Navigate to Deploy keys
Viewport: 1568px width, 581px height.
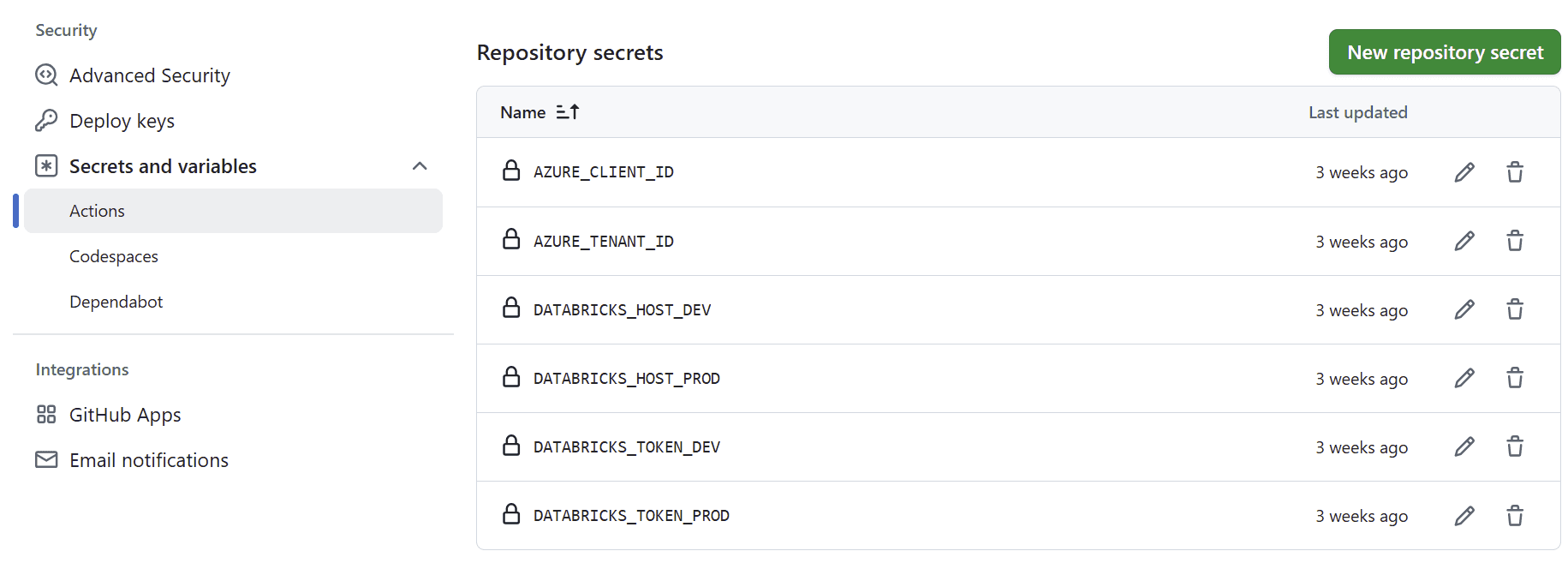pyautogui.click(x=122, y=121)
